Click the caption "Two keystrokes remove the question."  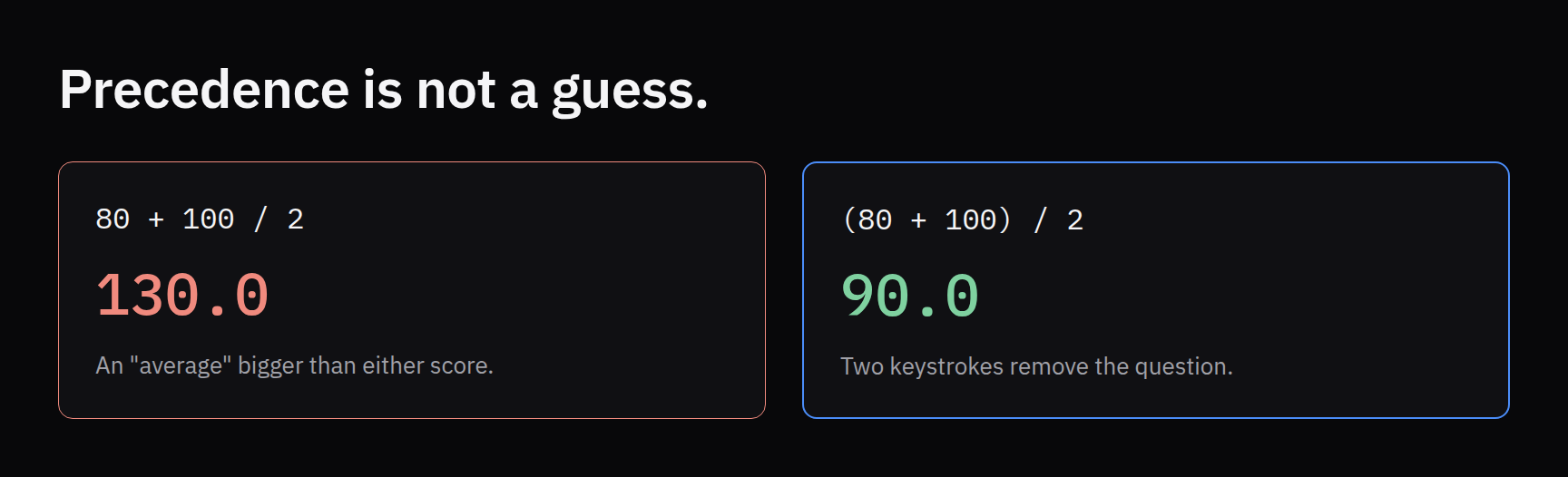(1036, 366)
